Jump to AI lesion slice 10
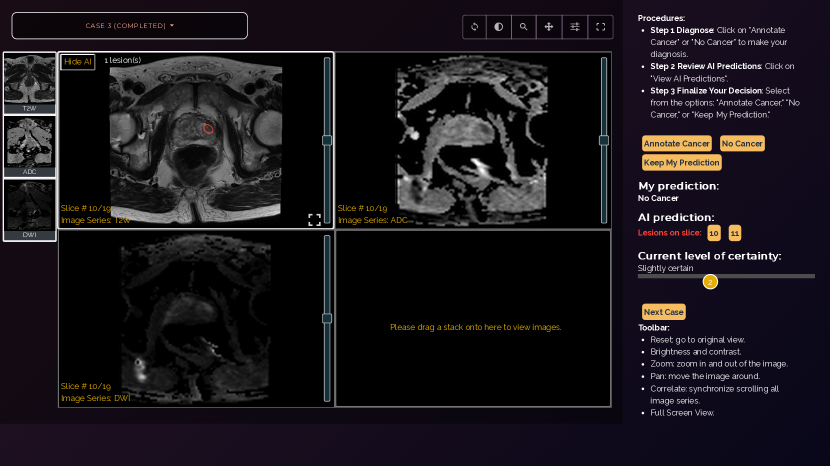 tap(714, 233)
